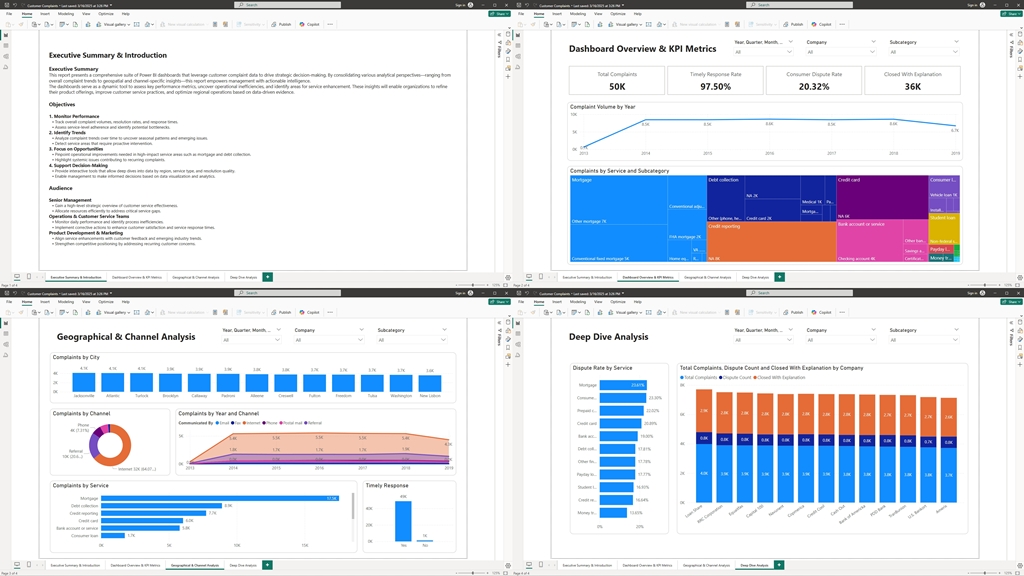Toggle mobile layout in the Executive Summary window
Screen dimensions: 1024x576
[29, 276]
